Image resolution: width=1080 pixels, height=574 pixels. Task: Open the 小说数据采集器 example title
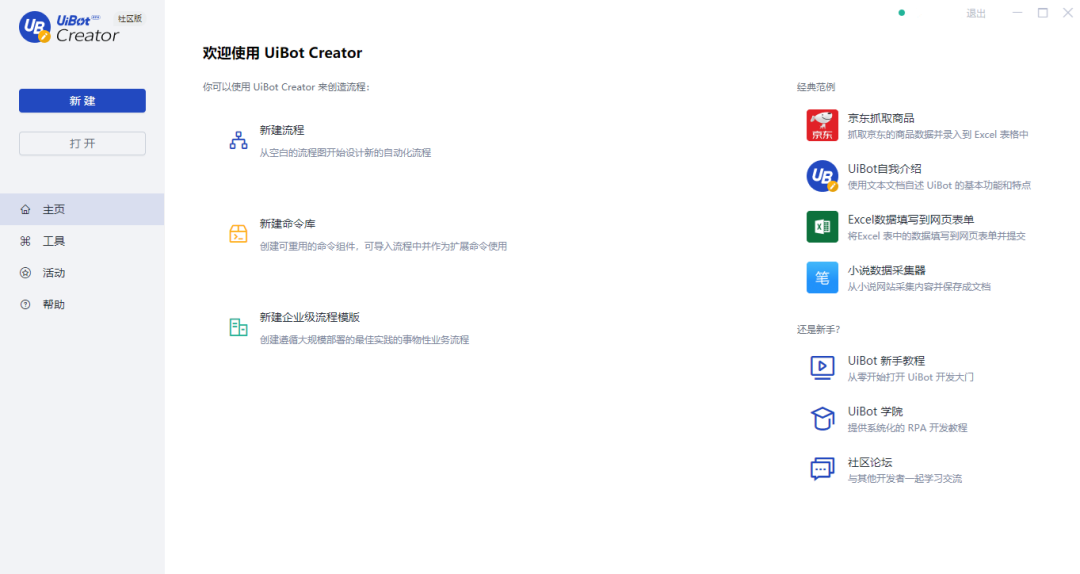(886, 270)
